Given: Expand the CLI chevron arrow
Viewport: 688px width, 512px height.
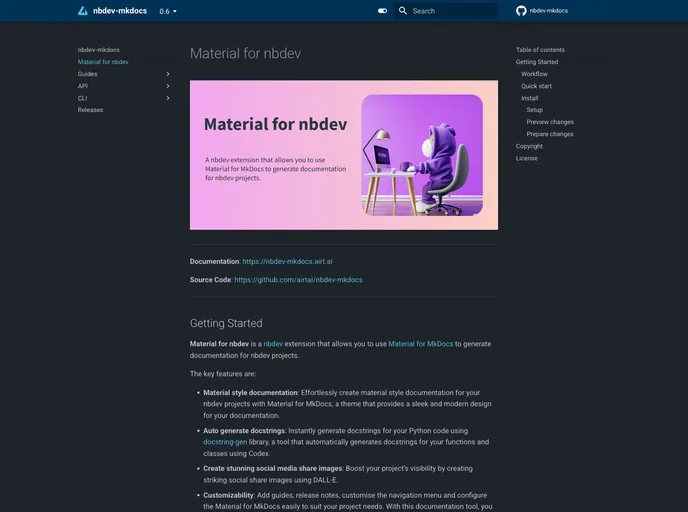Looking at the screenshot, I should (x=168, y=98).
